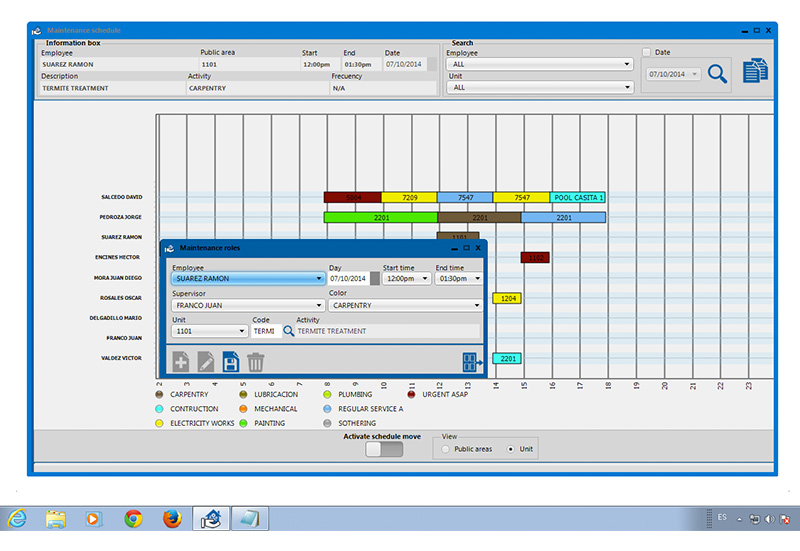Click the add new record icon
This screenshot has width=800, height=551.
(181, 362)
